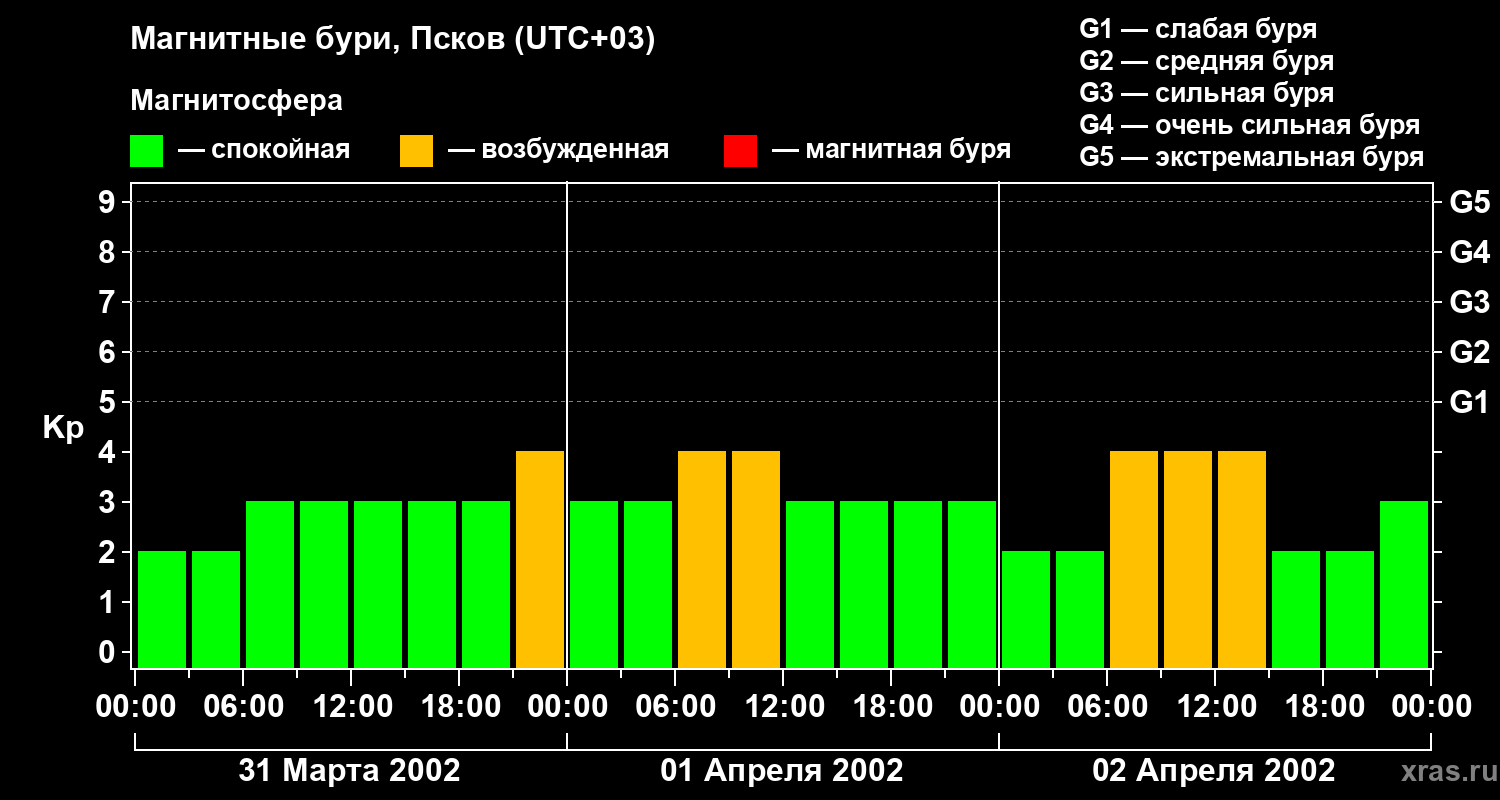The width and height of the screenshot is (1500, 800).
Task: Click the "G1 — слабая буря" legend line
Action: (x=1198, y=29)
